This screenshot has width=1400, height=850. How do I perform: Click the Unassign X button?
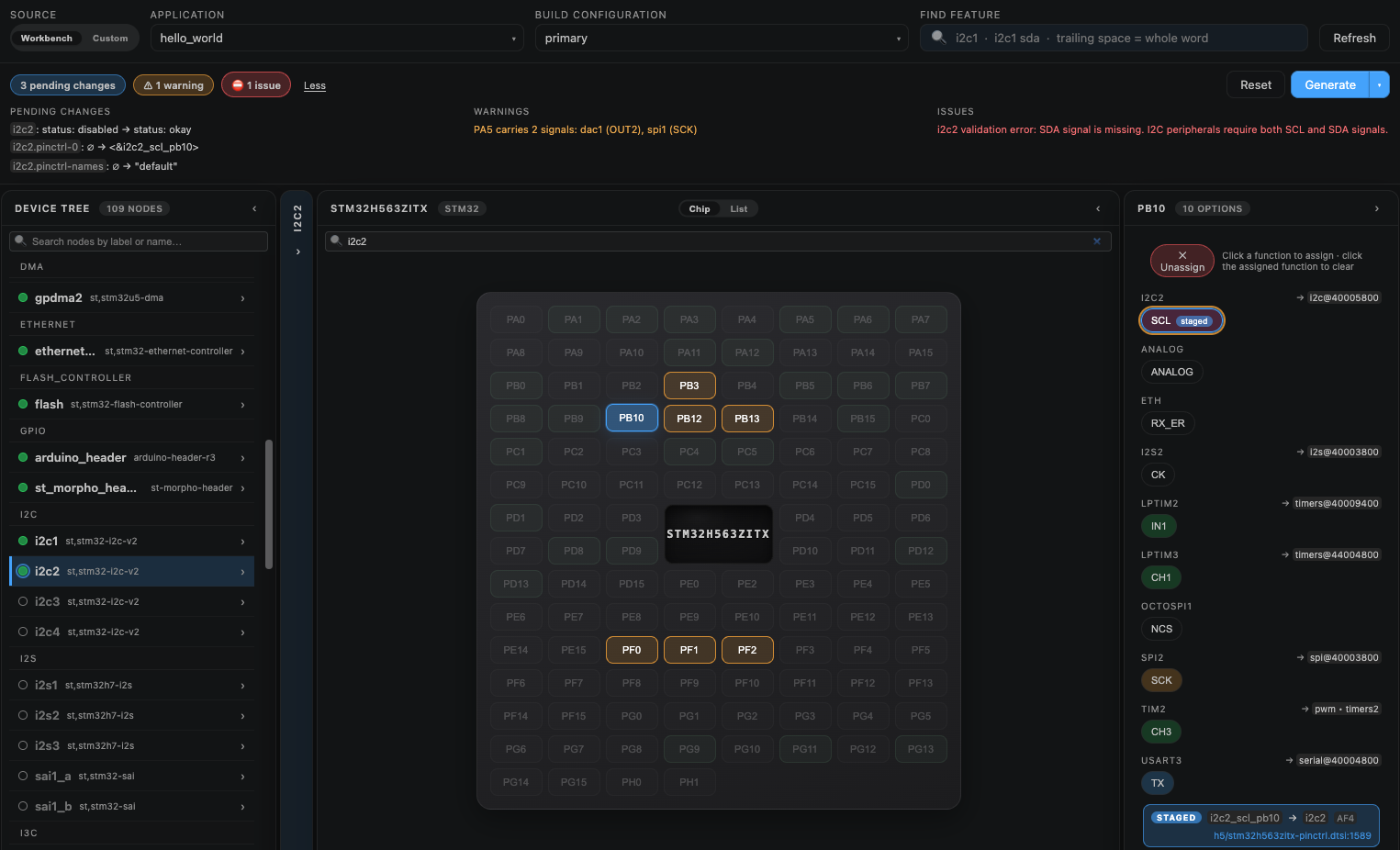point(1182,261)
